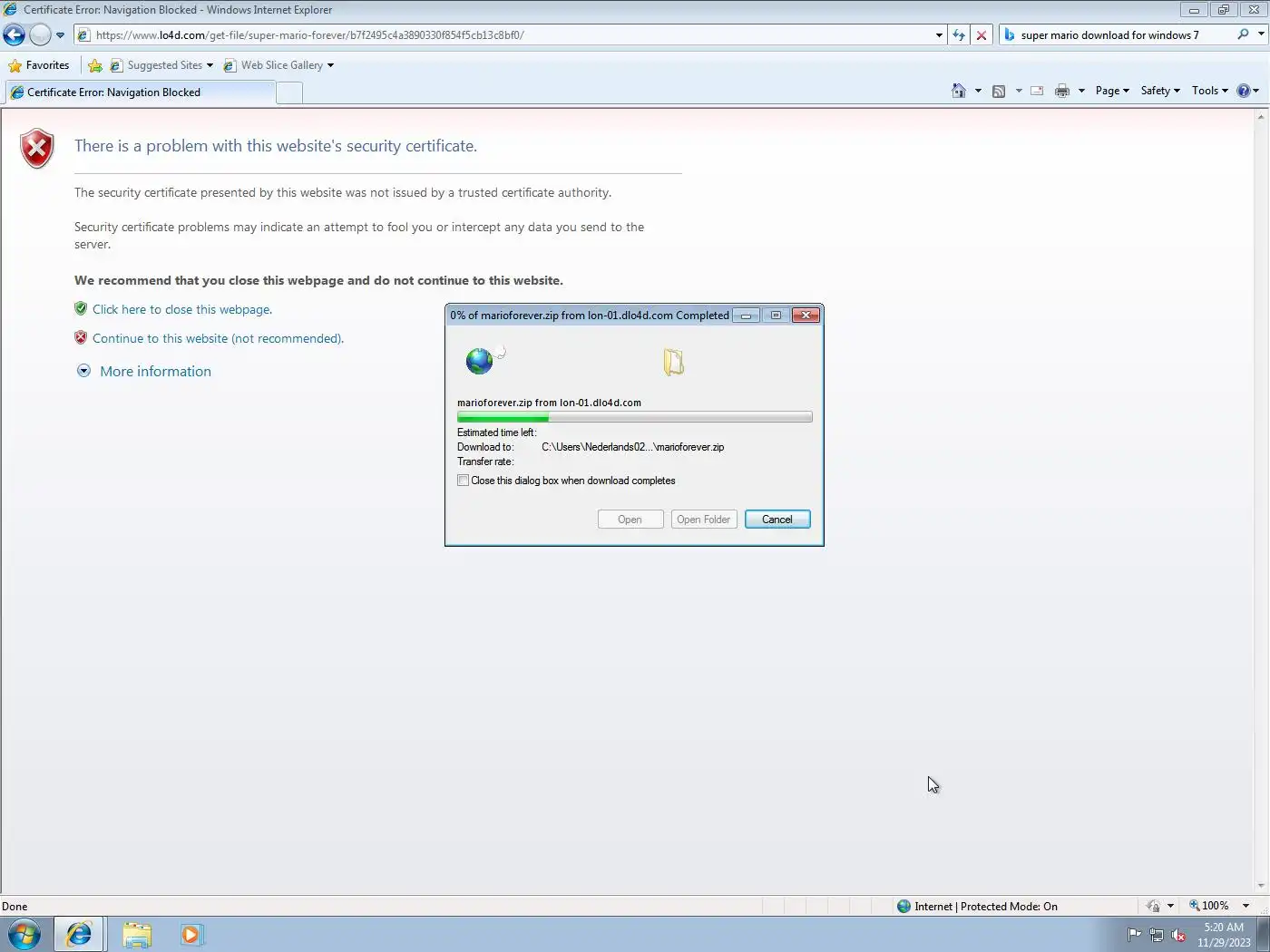Click the page scrollbar up arrow
This screenshot has width=1270, height=952.
[x=1261, y=117]
